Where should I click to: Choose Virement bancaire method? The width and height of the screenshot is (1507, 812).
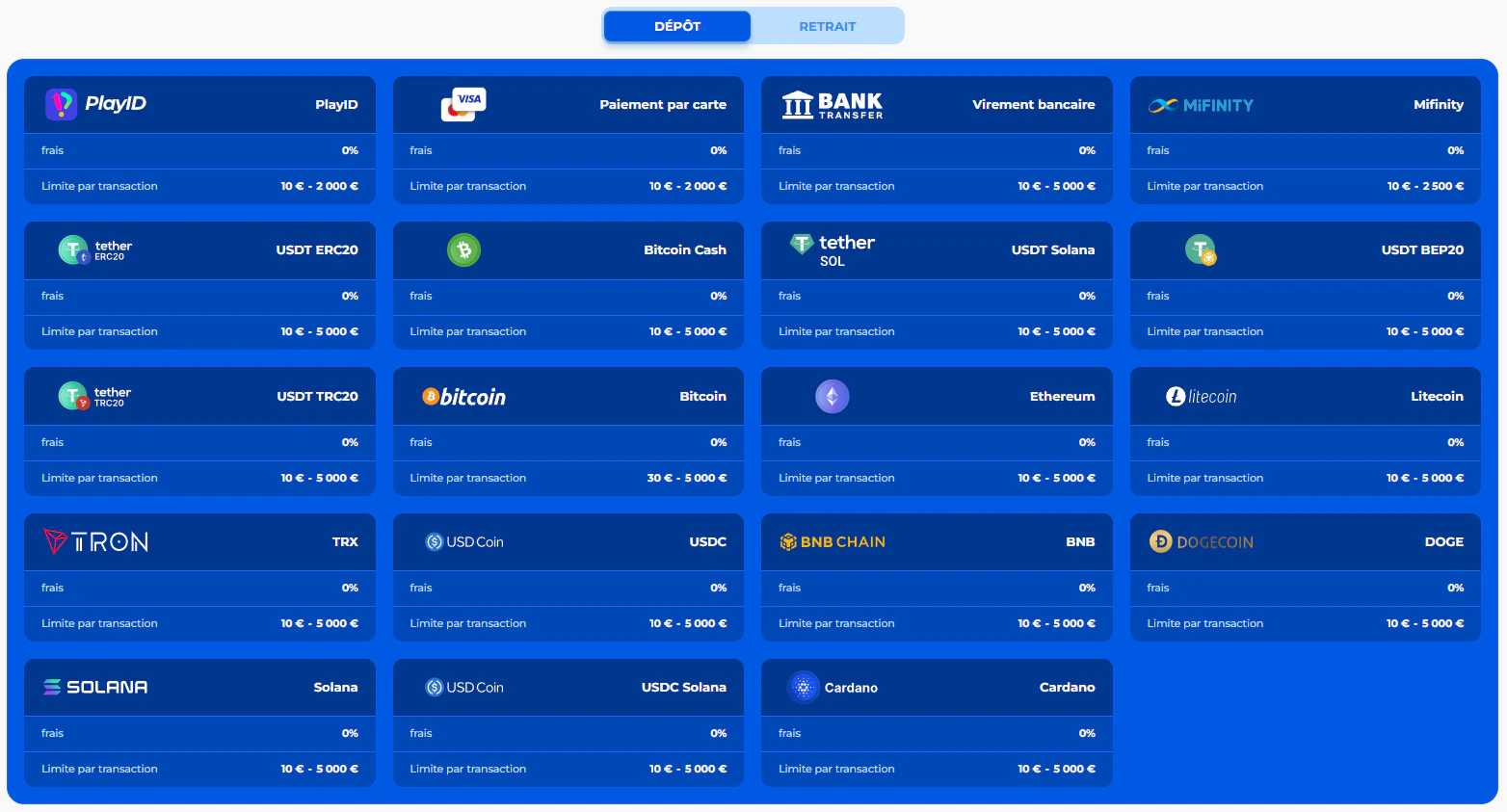(x=1033, y=104)
